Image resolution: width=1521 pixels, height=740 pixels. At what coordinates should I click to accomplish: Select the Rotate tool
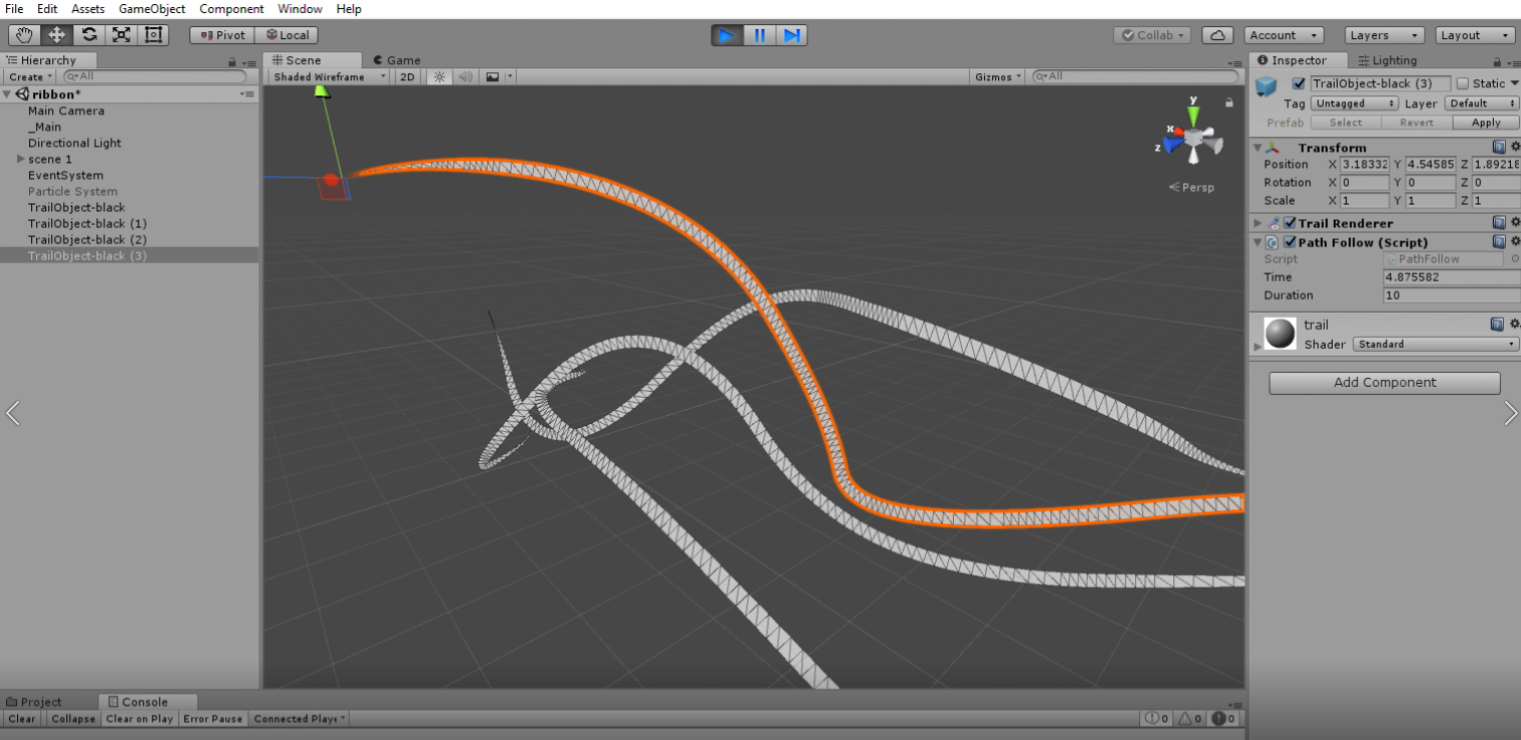click(x=89, y=35)
